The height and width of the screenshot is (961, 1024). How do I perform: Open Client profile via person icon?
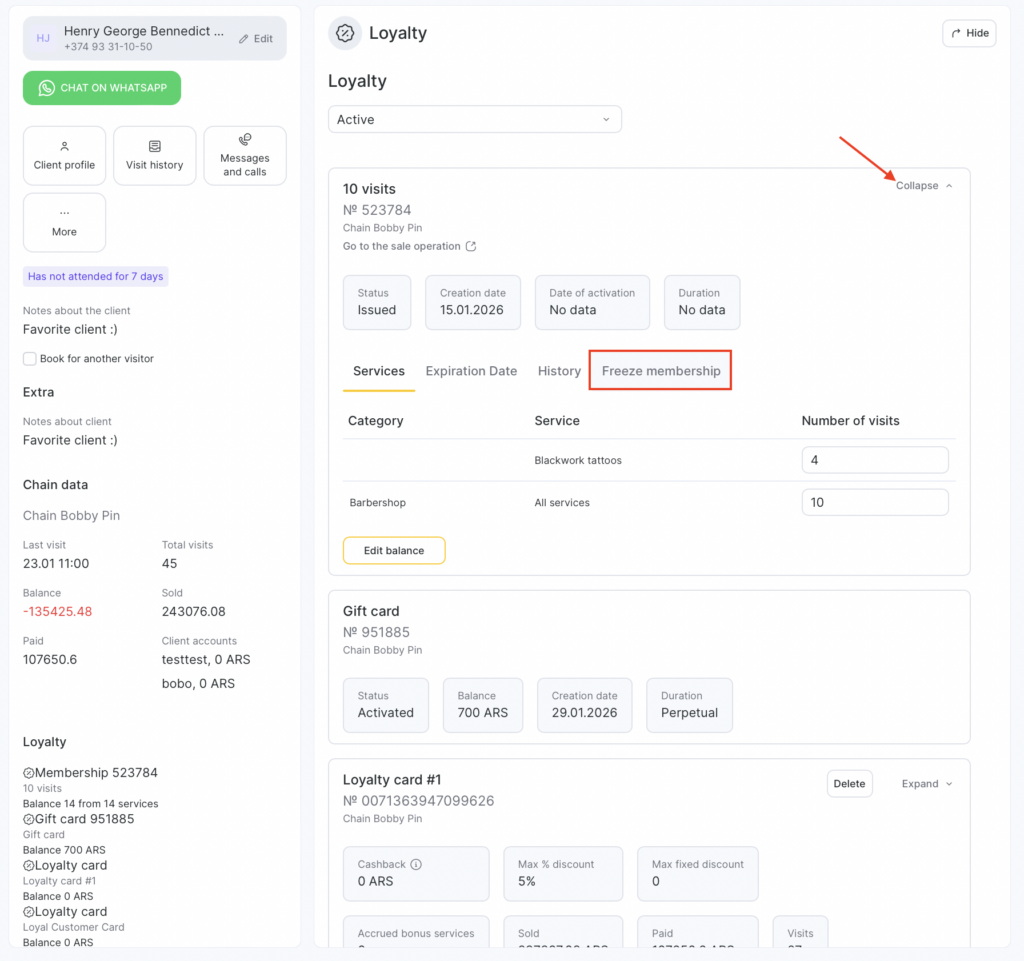[x=64, y=146]
